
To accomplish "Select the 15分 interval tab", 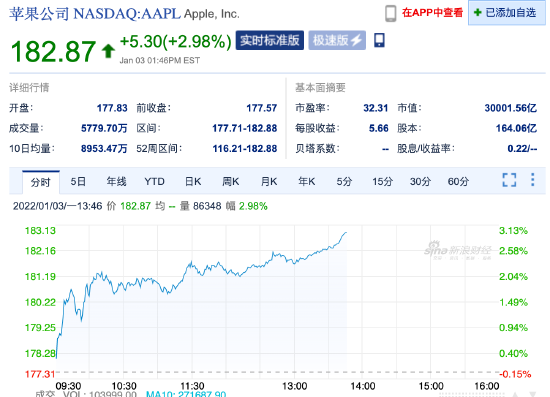I will click(x=382, y=182).
